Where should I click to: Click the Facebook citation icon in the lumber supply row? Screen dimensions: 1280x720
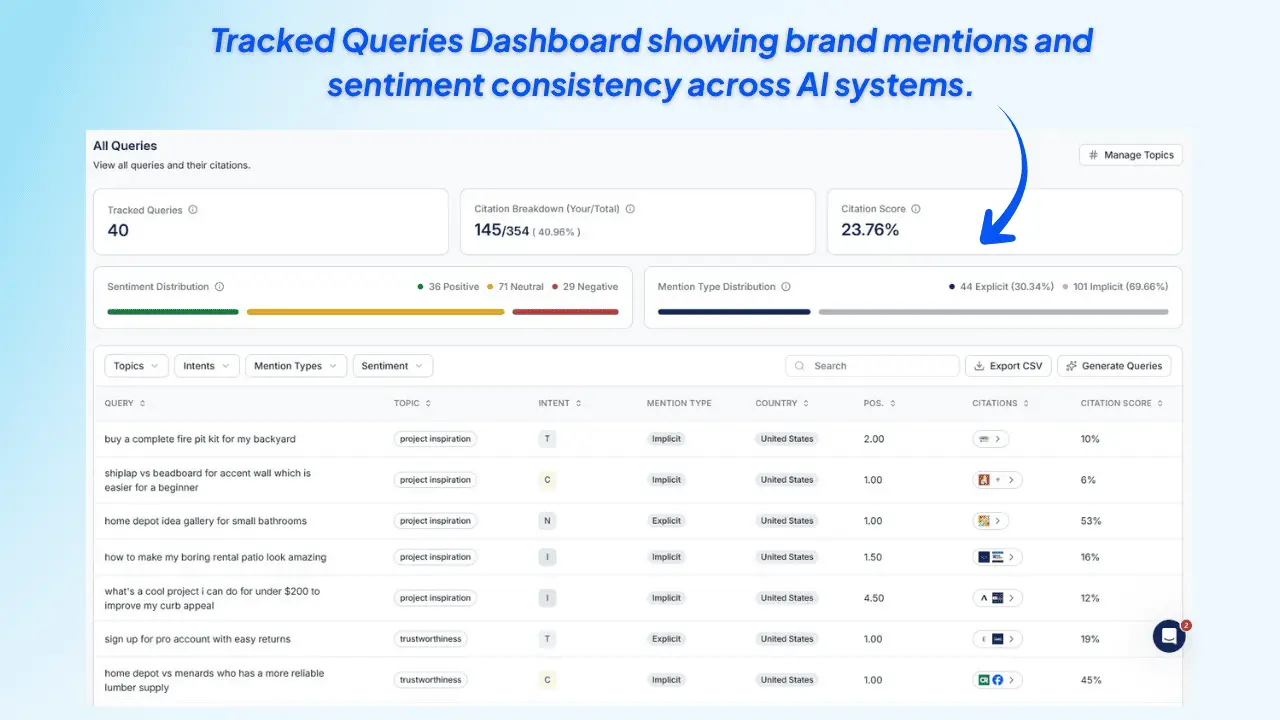[997, 679]
